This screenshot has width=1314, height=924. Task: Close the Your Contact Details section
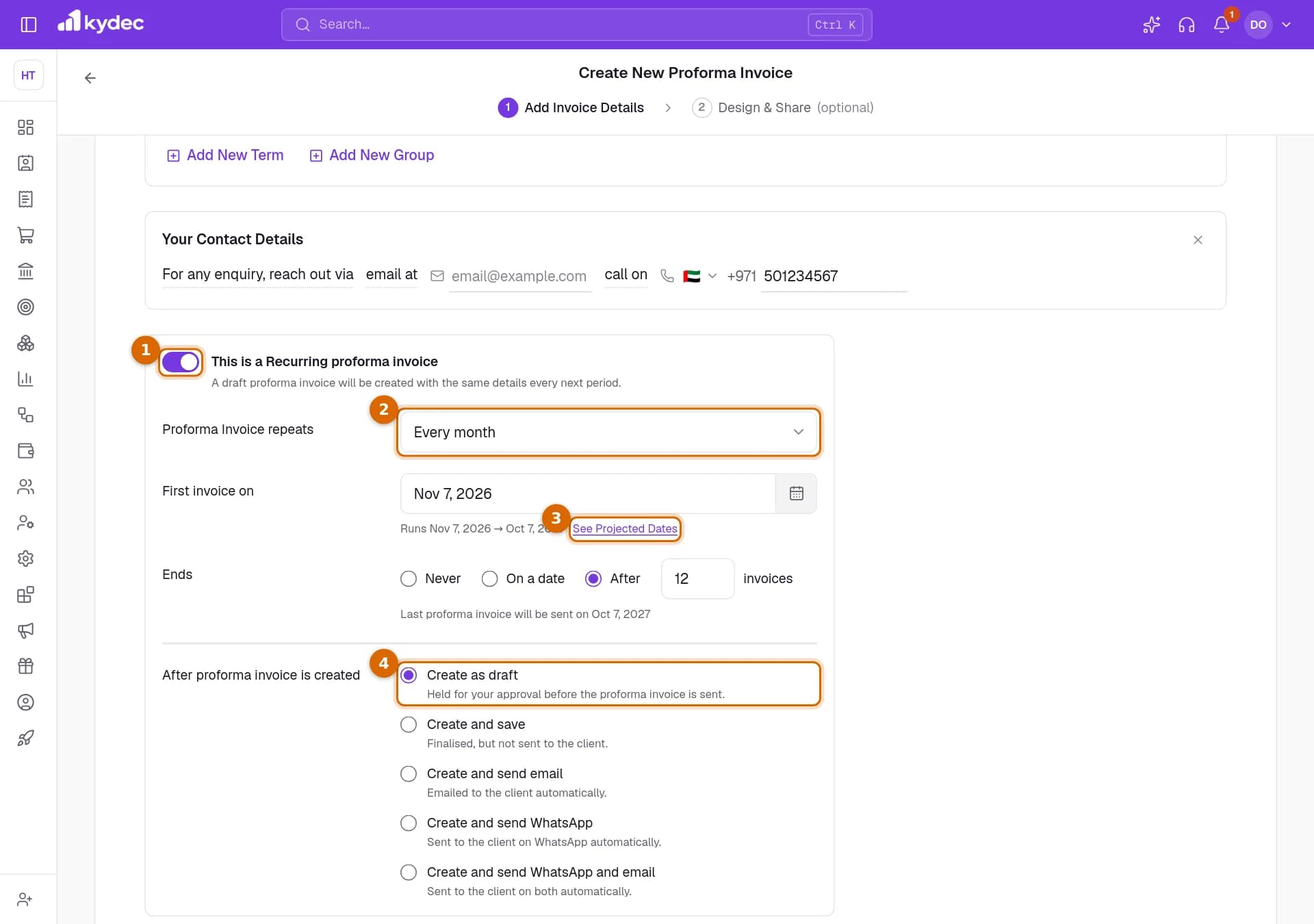(1198, 240)
